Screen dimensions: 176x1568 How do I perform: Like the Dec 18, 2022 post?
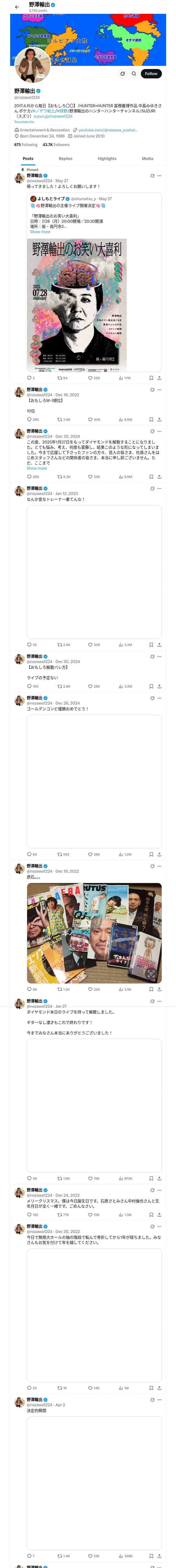90,419
